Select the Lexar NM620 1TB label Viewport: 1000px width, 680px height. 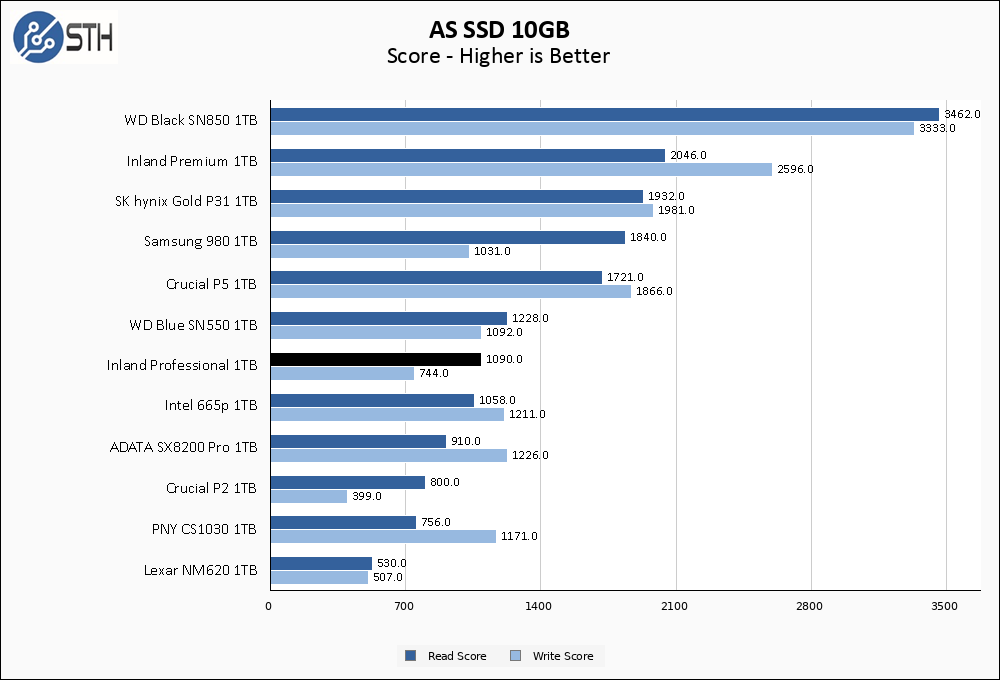point(201,570)
